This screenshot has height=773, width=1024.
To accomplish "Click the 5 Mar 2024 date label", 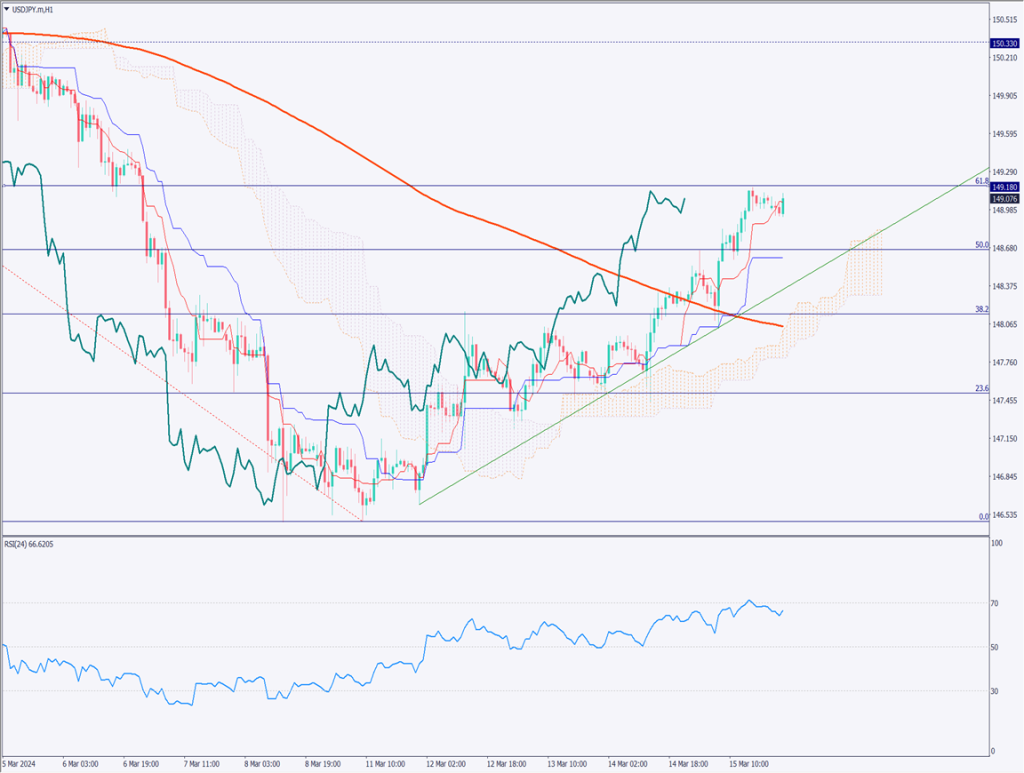I will click(x=24, y=763).
